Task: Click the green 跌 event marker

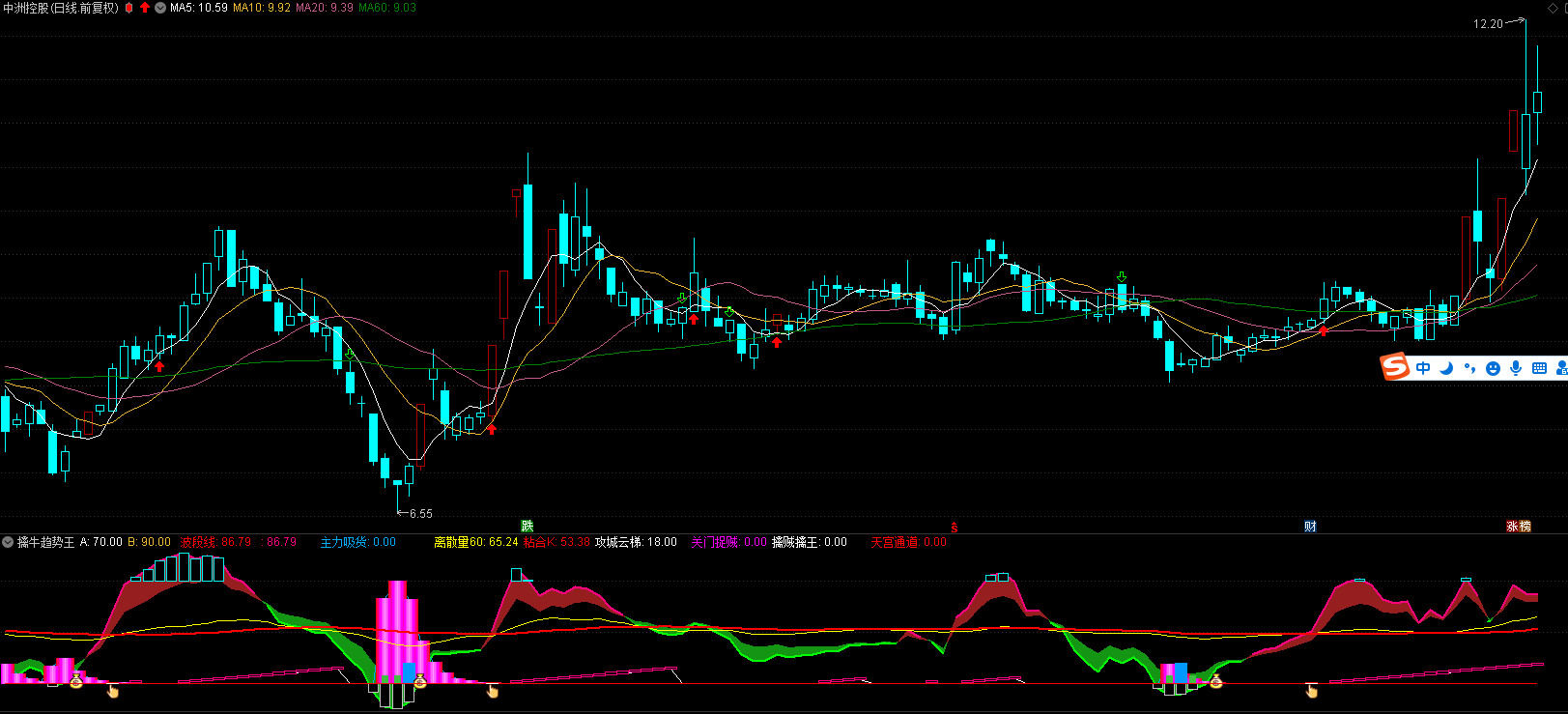Action: coord(527,527)
